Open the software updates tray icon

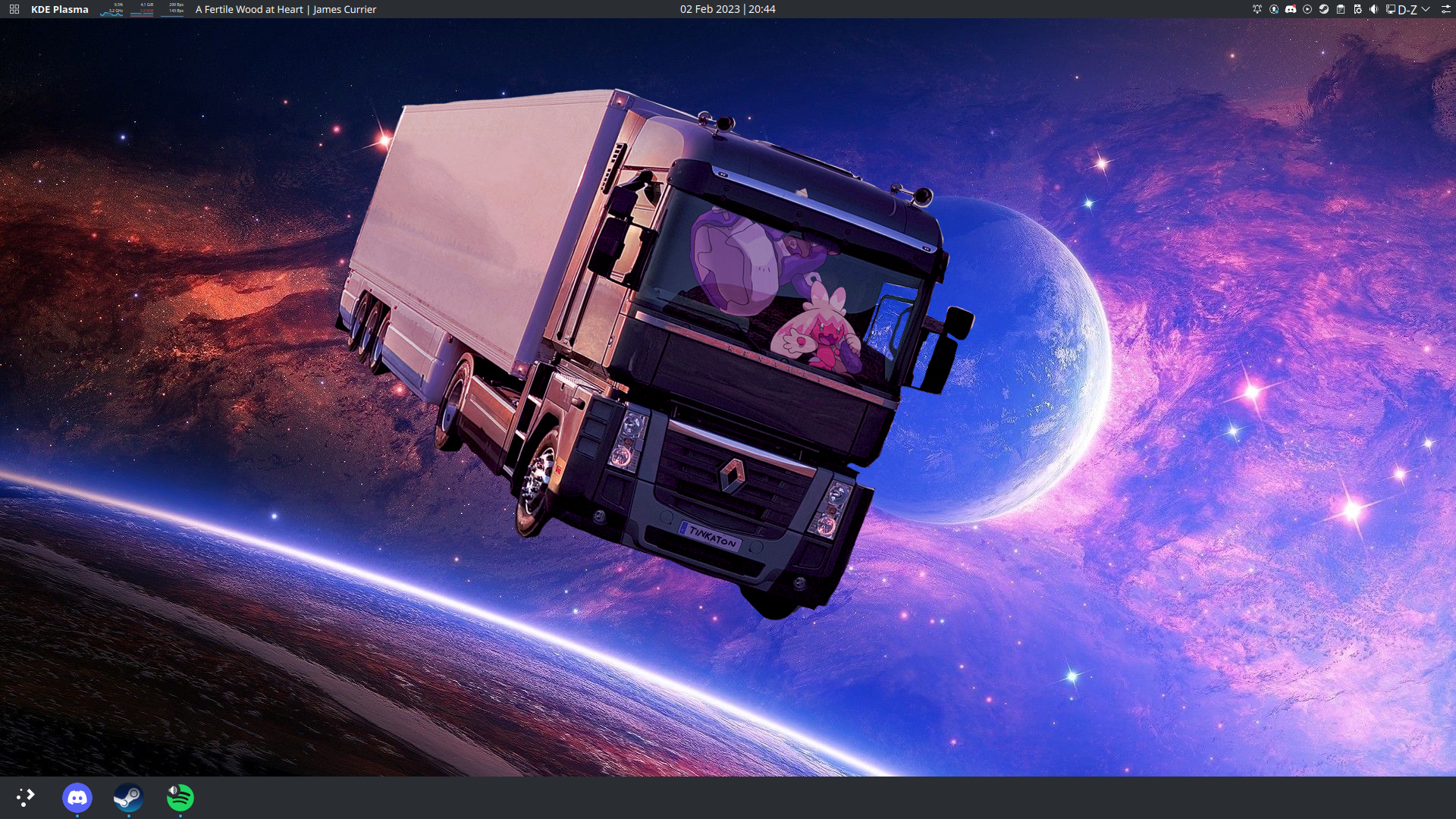coord(1274,9)
